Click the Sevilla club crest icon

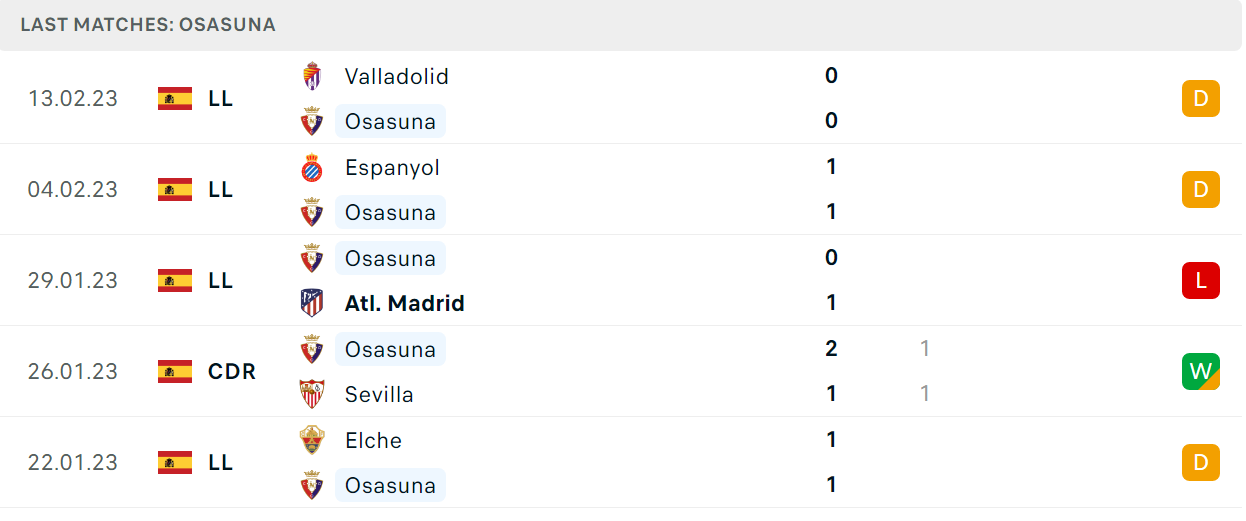(312, 394)
